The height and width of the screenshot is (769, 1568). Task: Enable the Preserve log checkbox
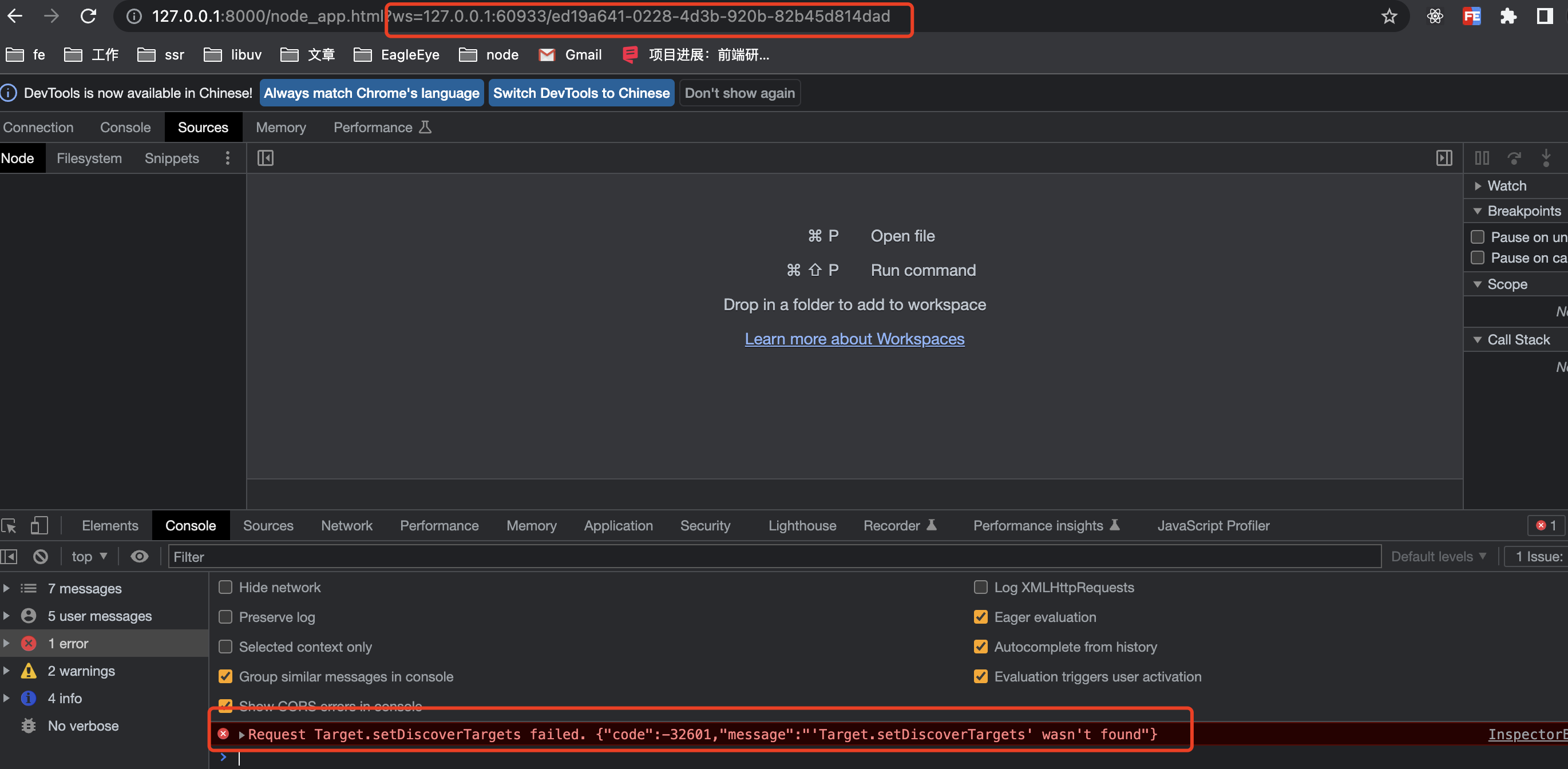pos(225,617)
